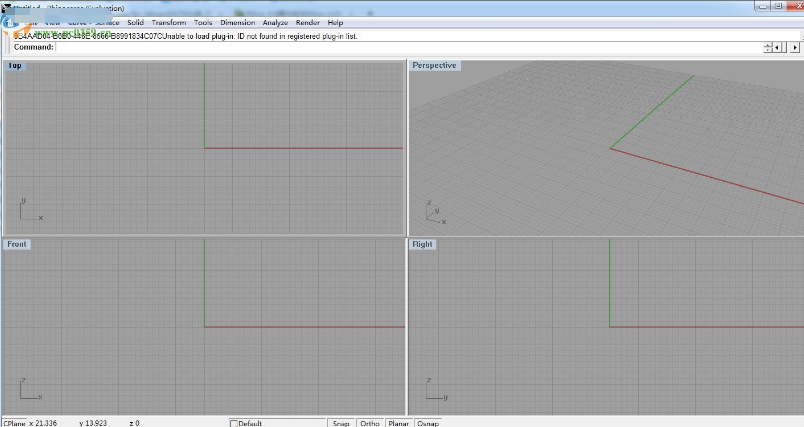Screen dimensions: 804x427
Task: Click inside the Command input field
Action: [x=400, y=47]
